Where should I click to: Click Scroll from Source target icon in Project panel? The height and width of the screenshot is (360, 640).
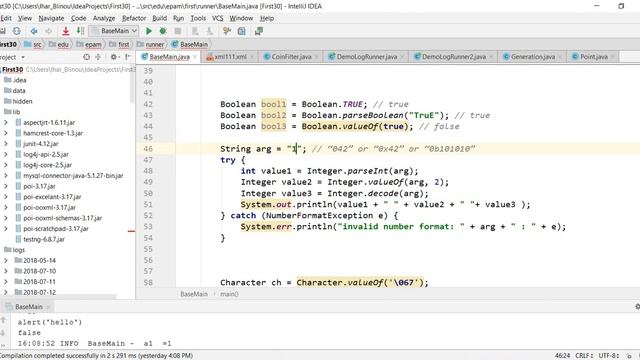click(87, 57)
